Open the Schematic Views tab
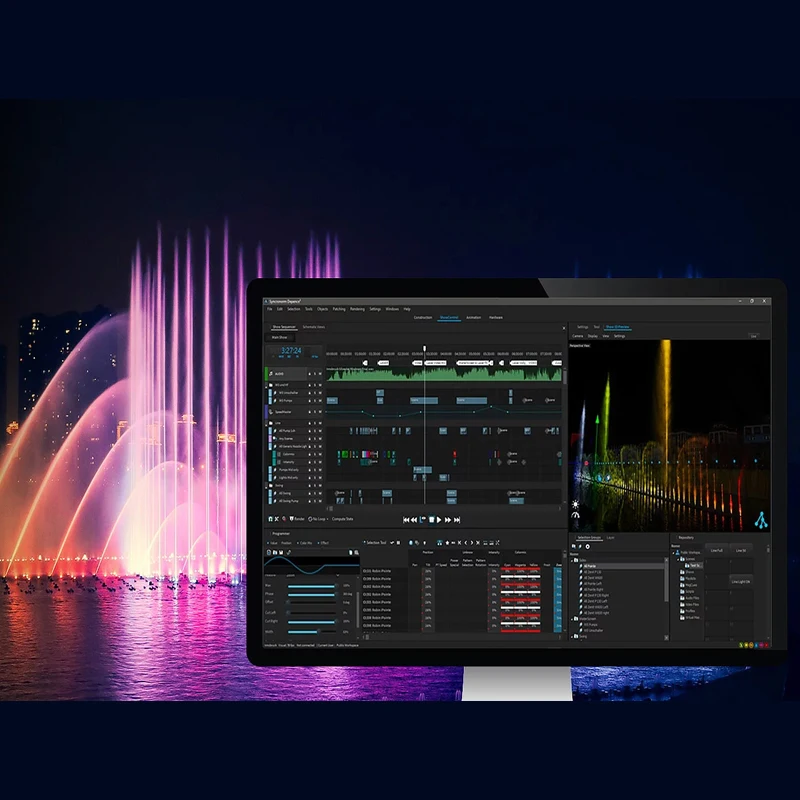 [314, 327]
